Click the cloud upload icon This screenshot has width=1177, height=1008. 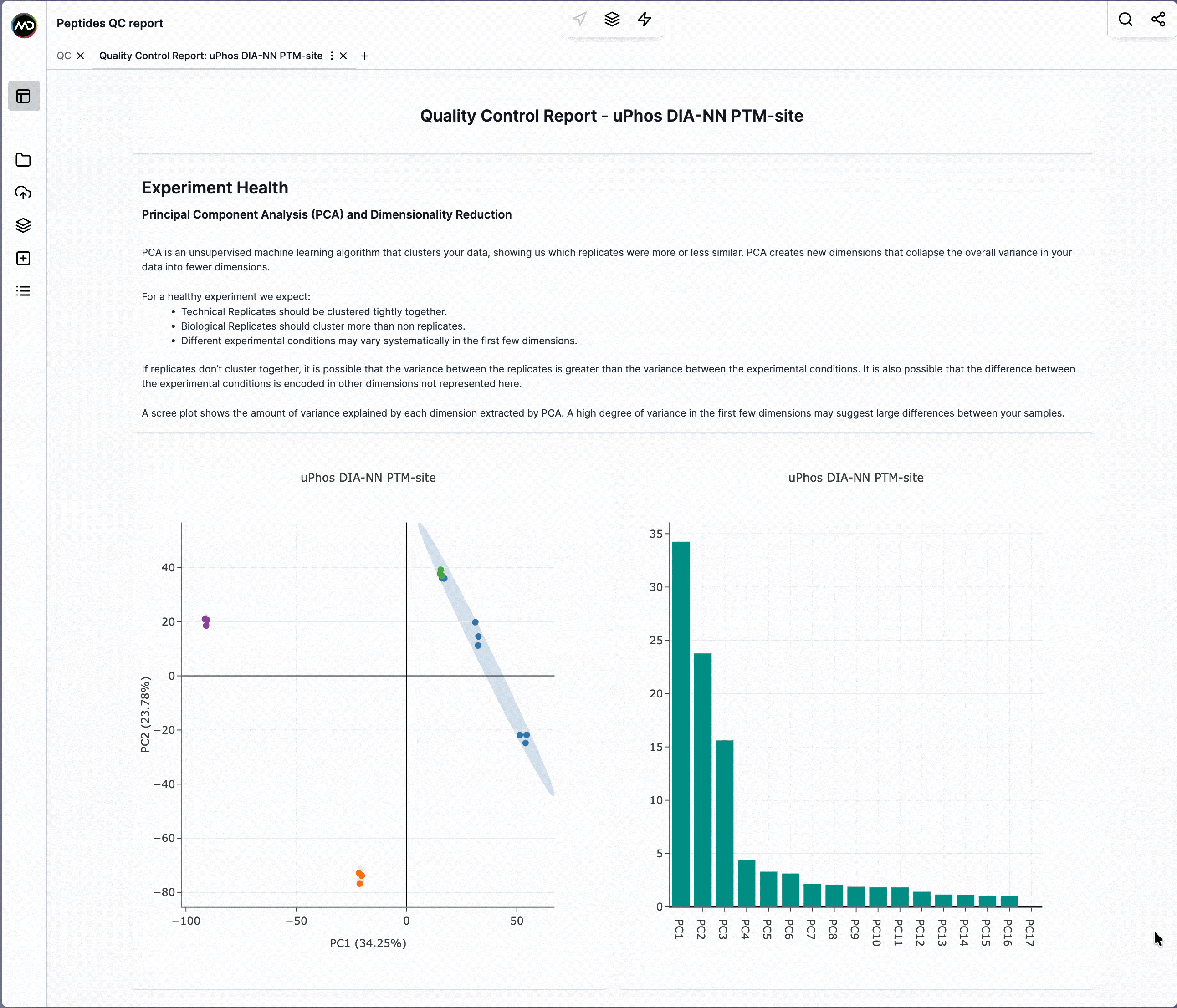click(23, 193)
